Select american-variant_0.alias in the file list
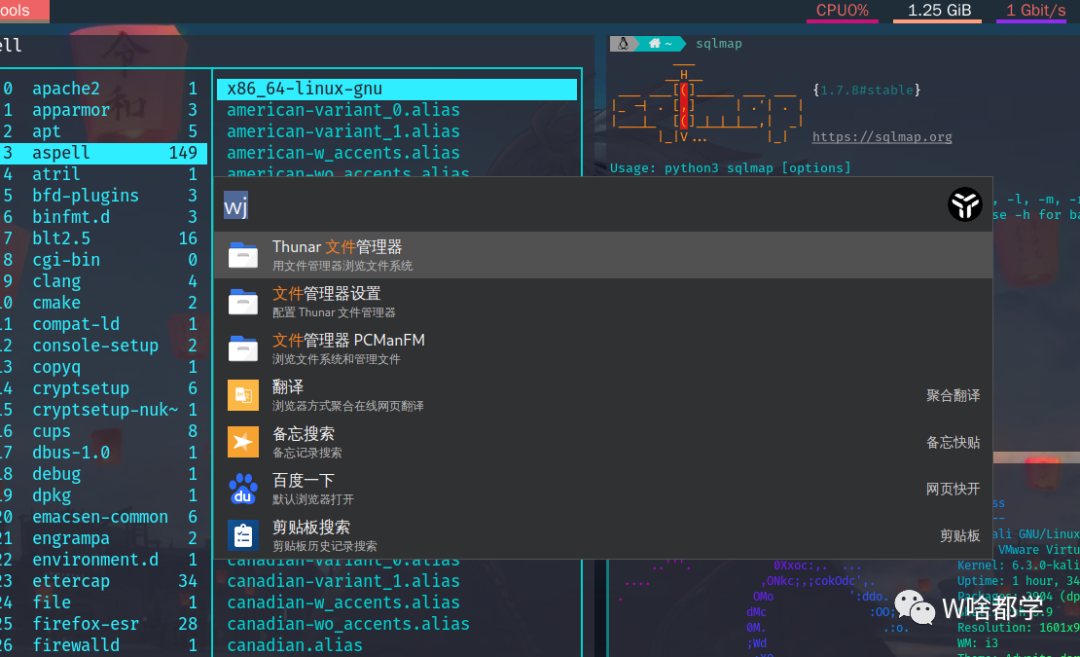This screenshot has height=657, width=1080. click(343, 110)
